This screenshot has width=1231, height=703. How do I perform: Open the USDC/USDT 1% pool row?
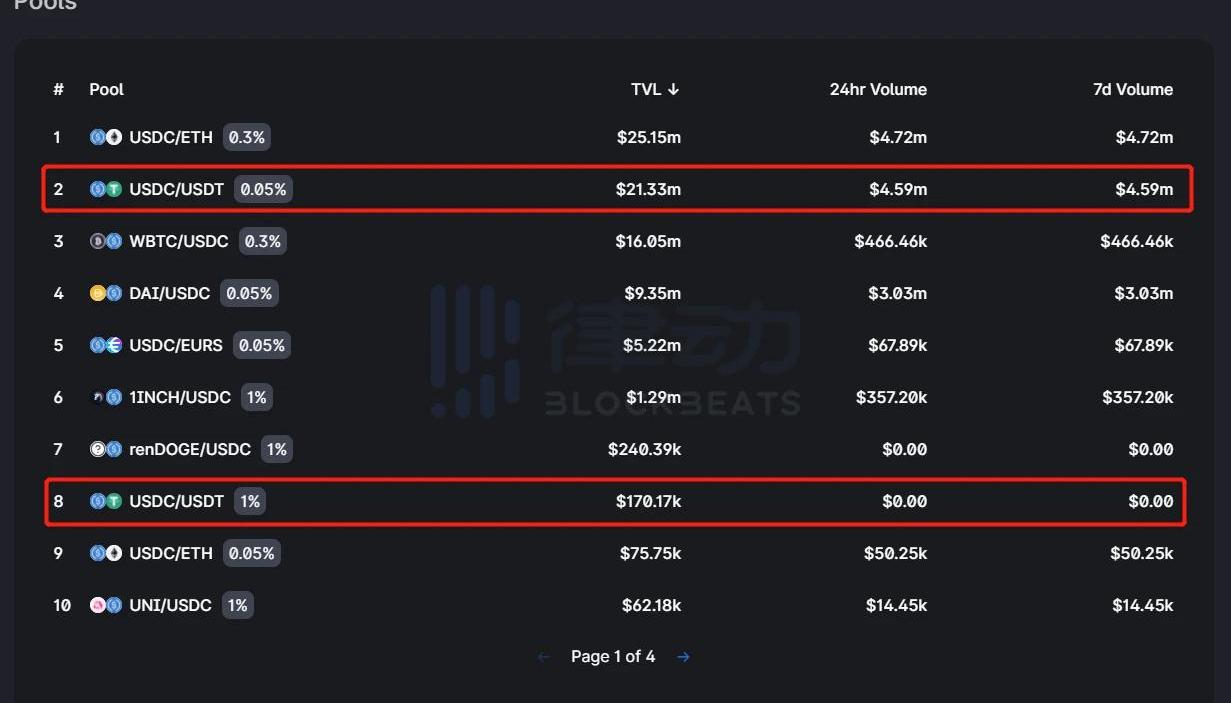[x=176, y=501]
